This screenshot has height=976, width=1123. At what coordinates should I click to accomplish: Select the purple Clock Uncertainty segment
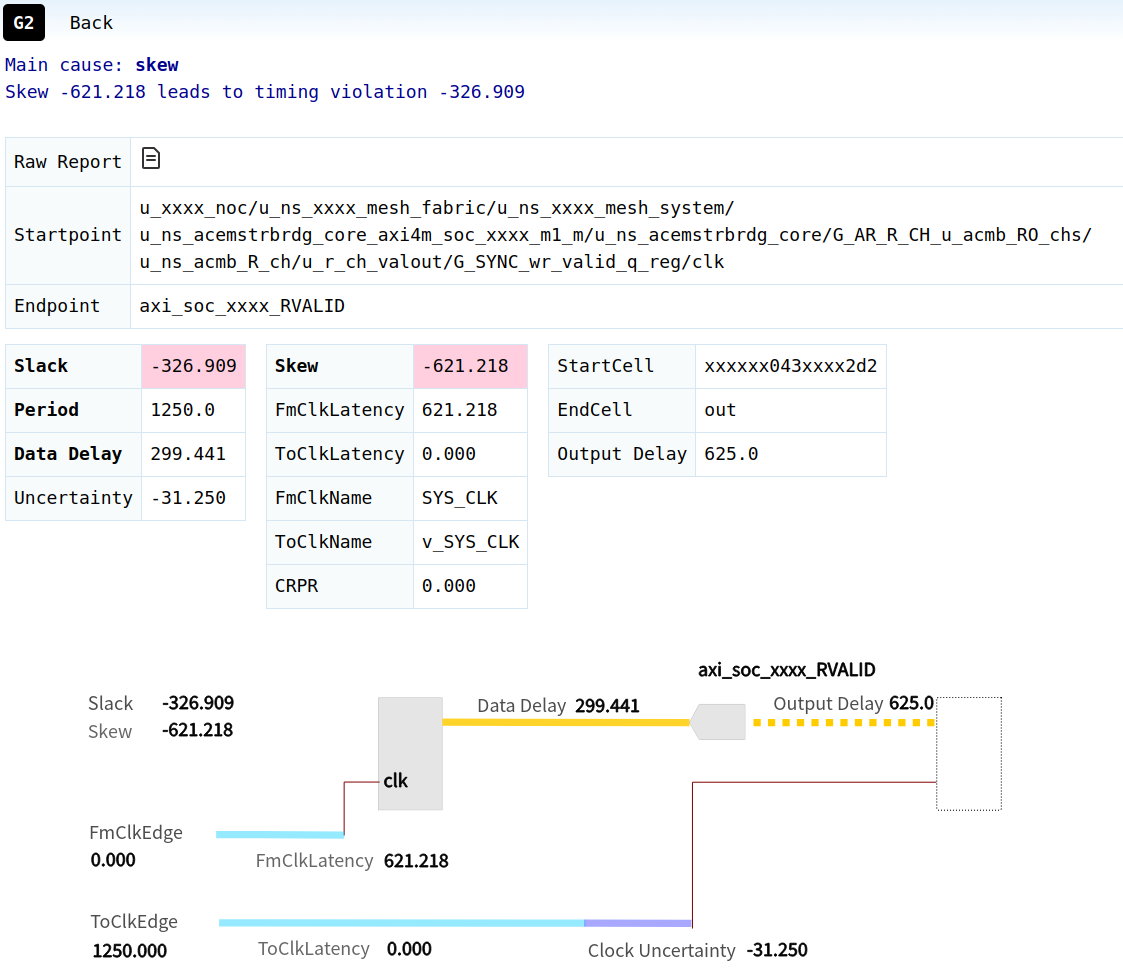coord(637,923)
